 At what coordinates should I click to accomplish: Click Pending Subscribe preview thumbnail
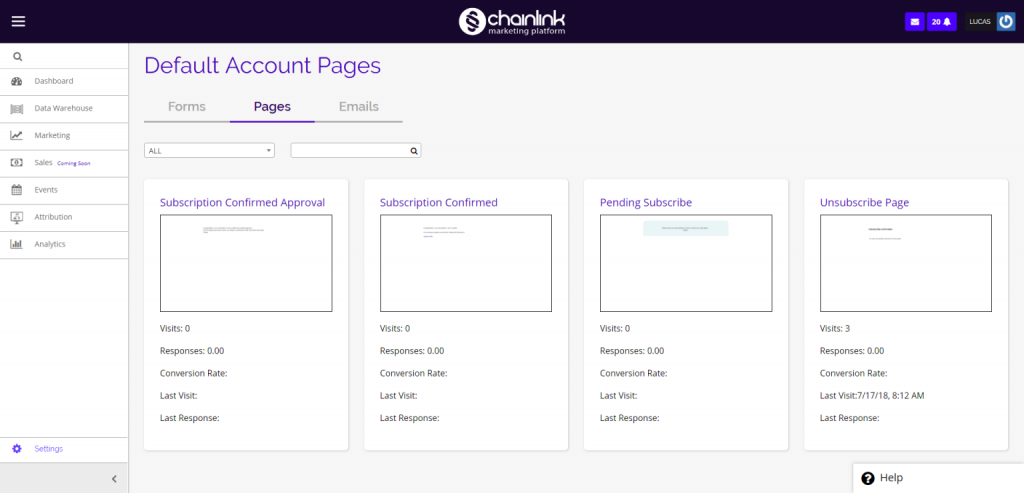[686, 263]
